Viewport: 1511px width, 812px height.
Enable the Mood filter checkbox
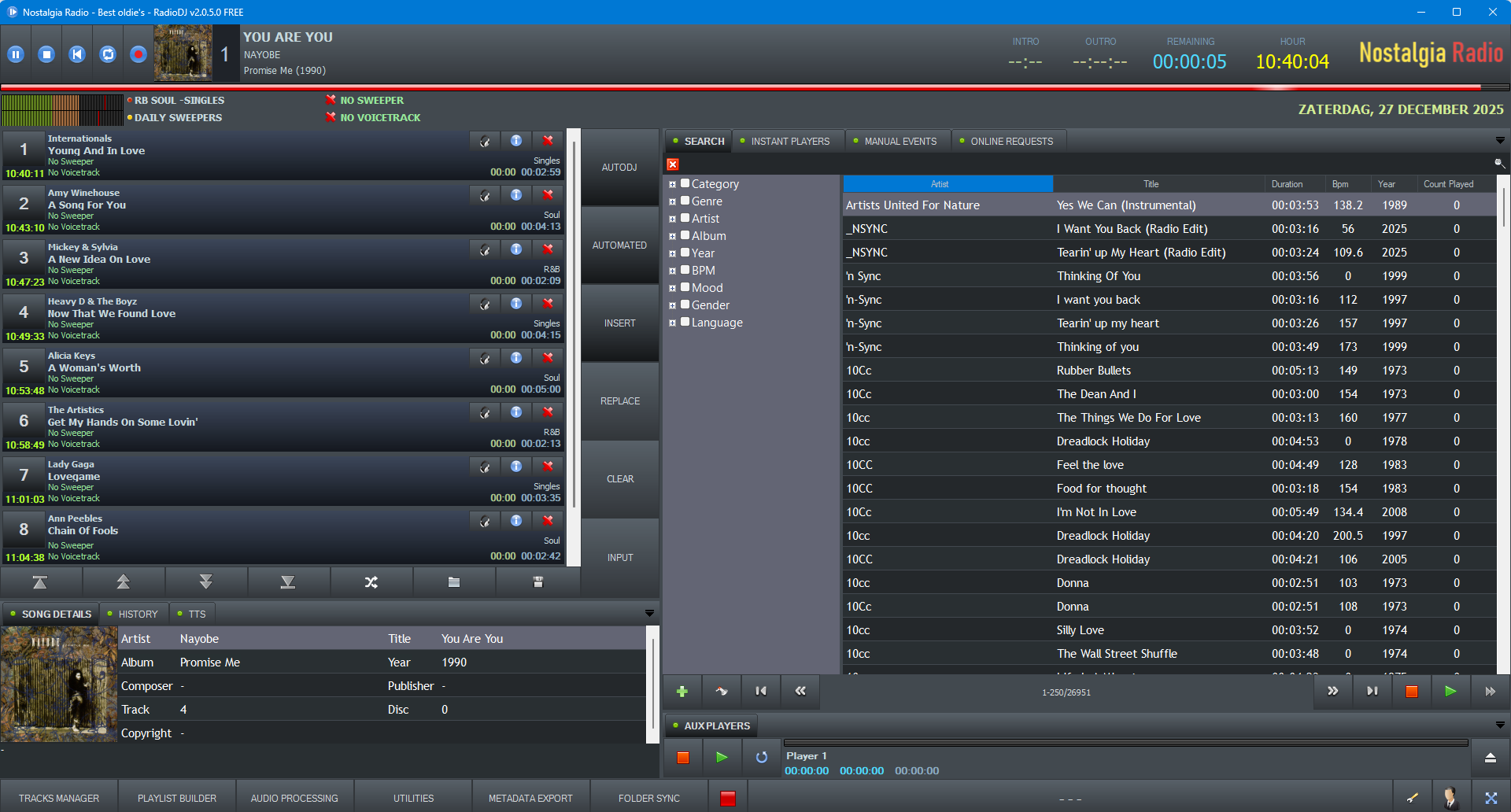pyautogui.click(x=685, y=287)
